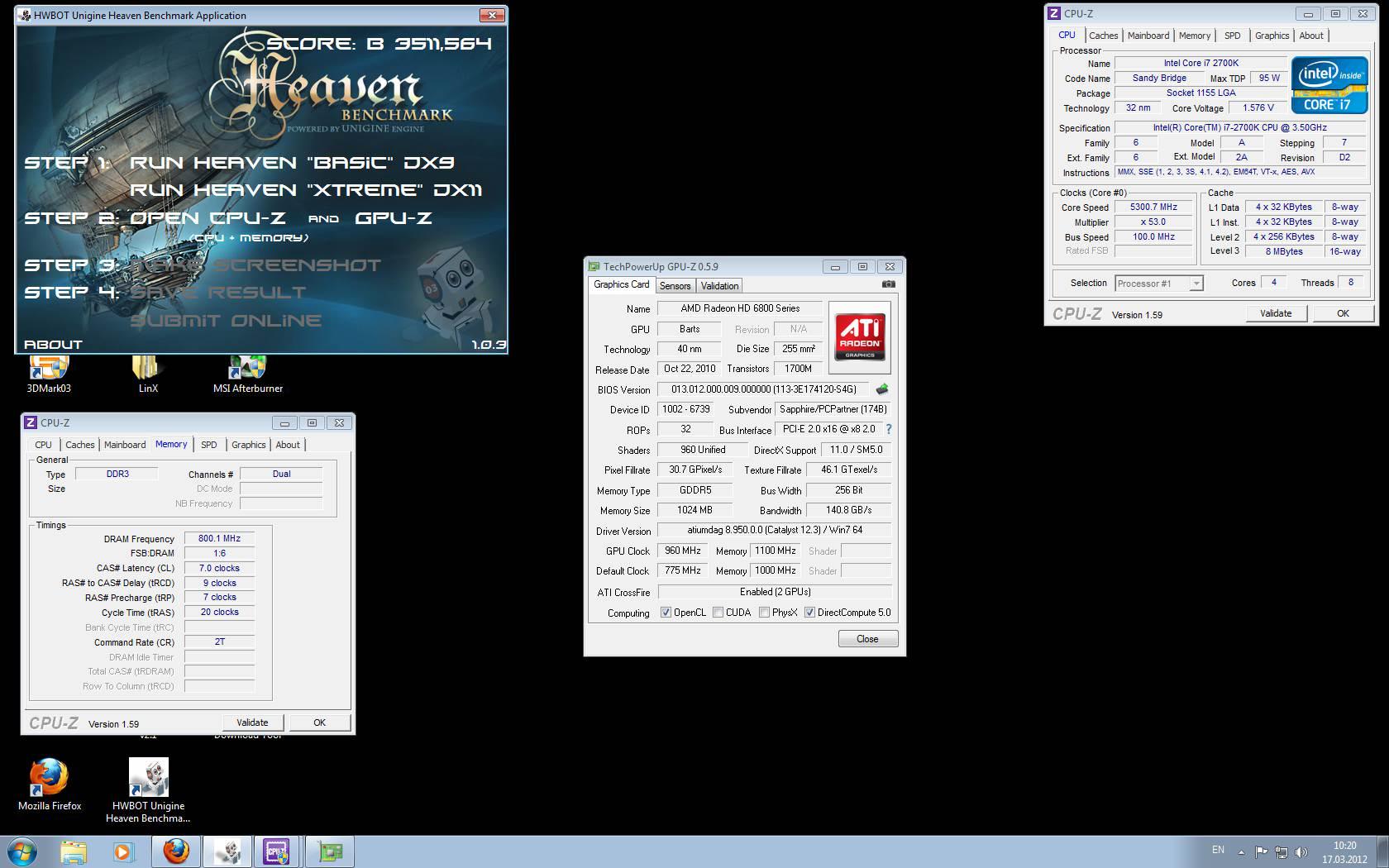1389x868 pixels.
Task: Switch to GPU-Z in the taskbar
Action: [x=329, y=851]
